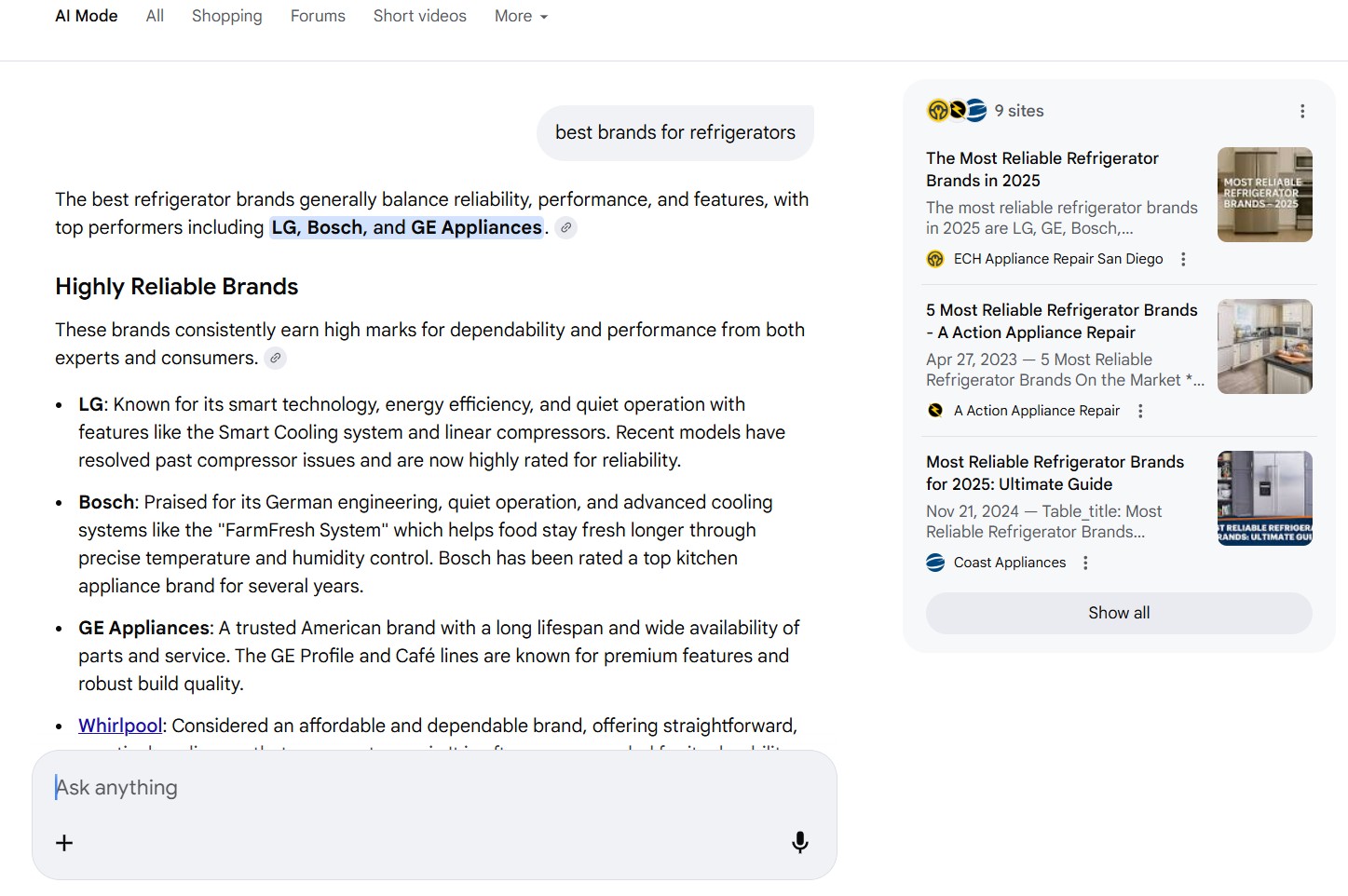Open the Coast Appliances 'Ultimate Guide' thumbnail
This screenshot has width=1348, height=896.
click(1265, 498)
